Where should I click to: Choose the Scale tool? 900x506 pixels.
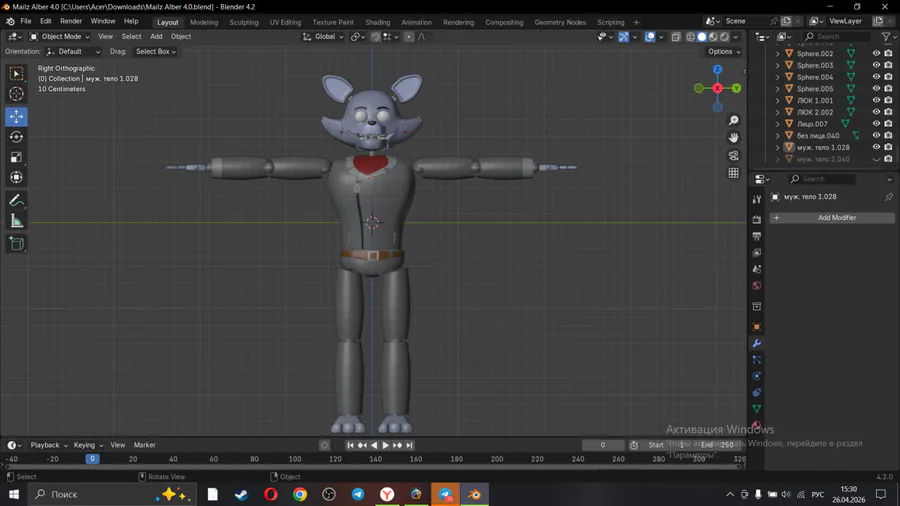click(x=16, y=157)
